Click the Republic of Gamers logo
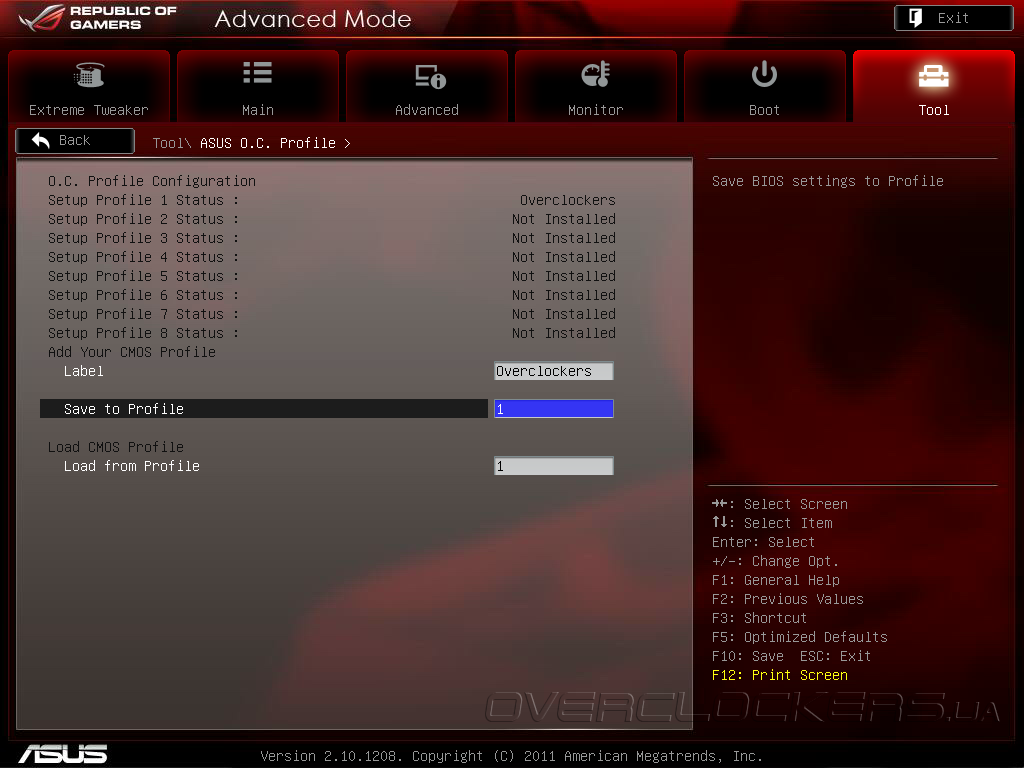 (98, 18)
